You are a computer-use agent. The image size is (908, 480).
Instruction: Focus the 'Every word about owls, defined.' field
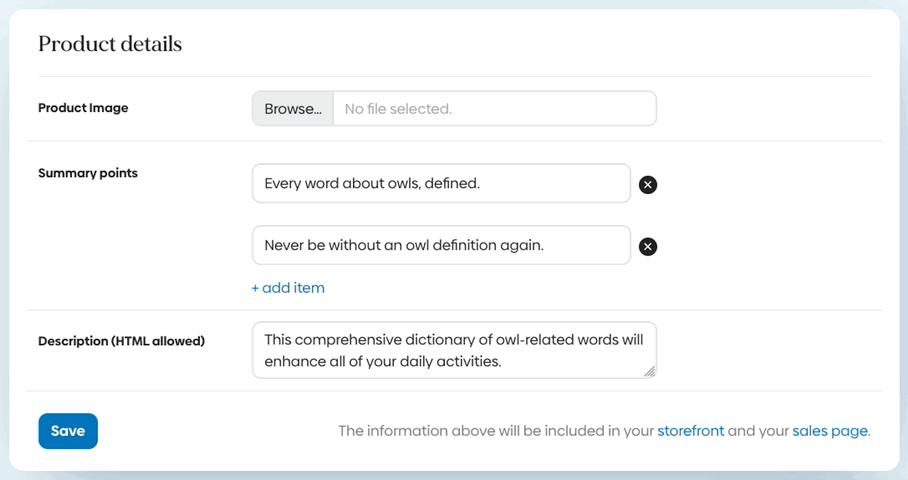tap(441, 184)
